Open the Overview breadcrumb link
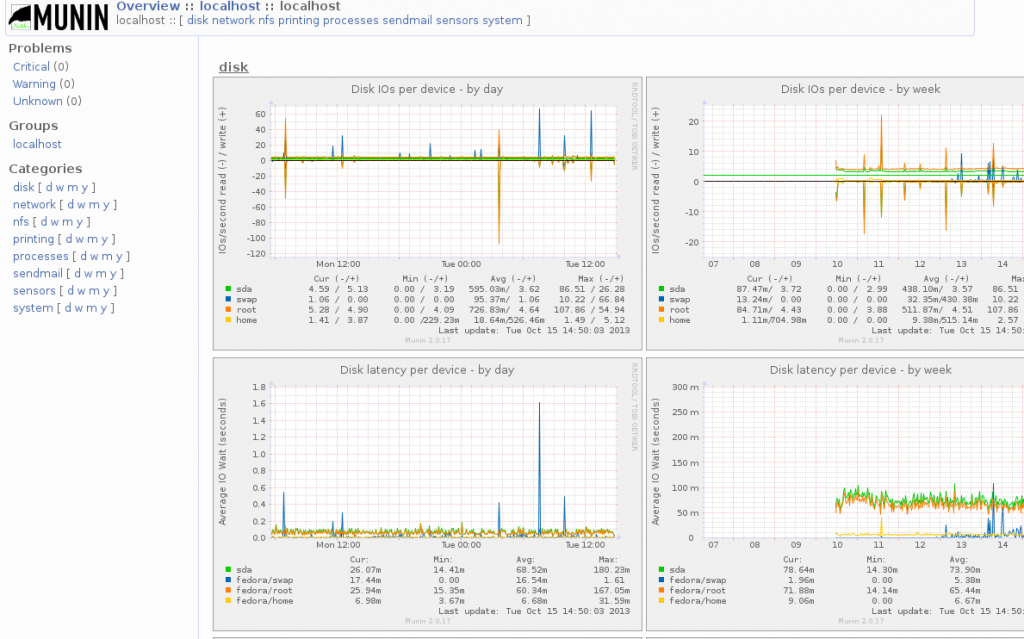Image resolution: width=1024 pixels, height=639 pixels. [x=148, y=6]
